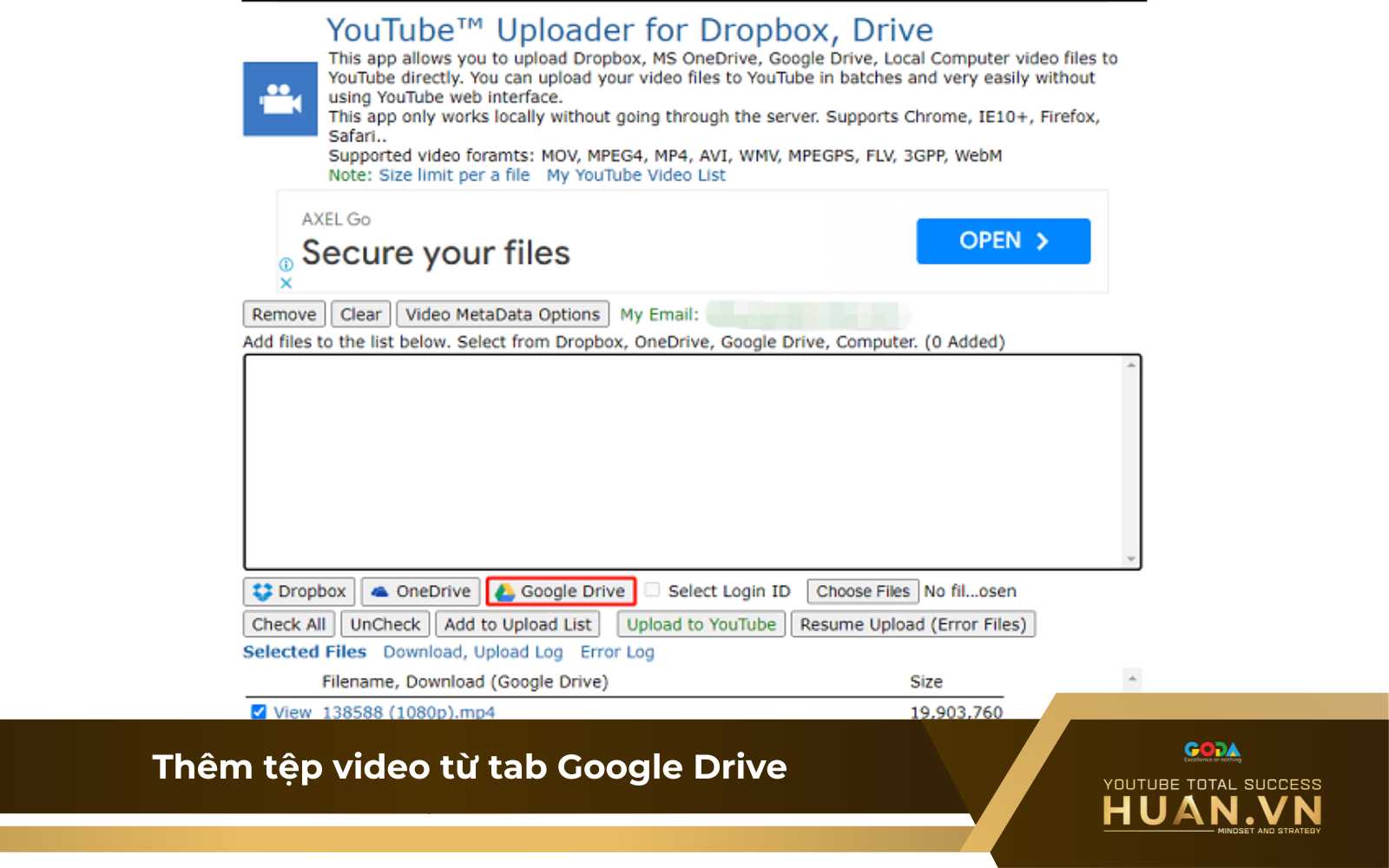Click Choose Files to browse computer
Screen dimensions: 1389x868
[863, 591]
